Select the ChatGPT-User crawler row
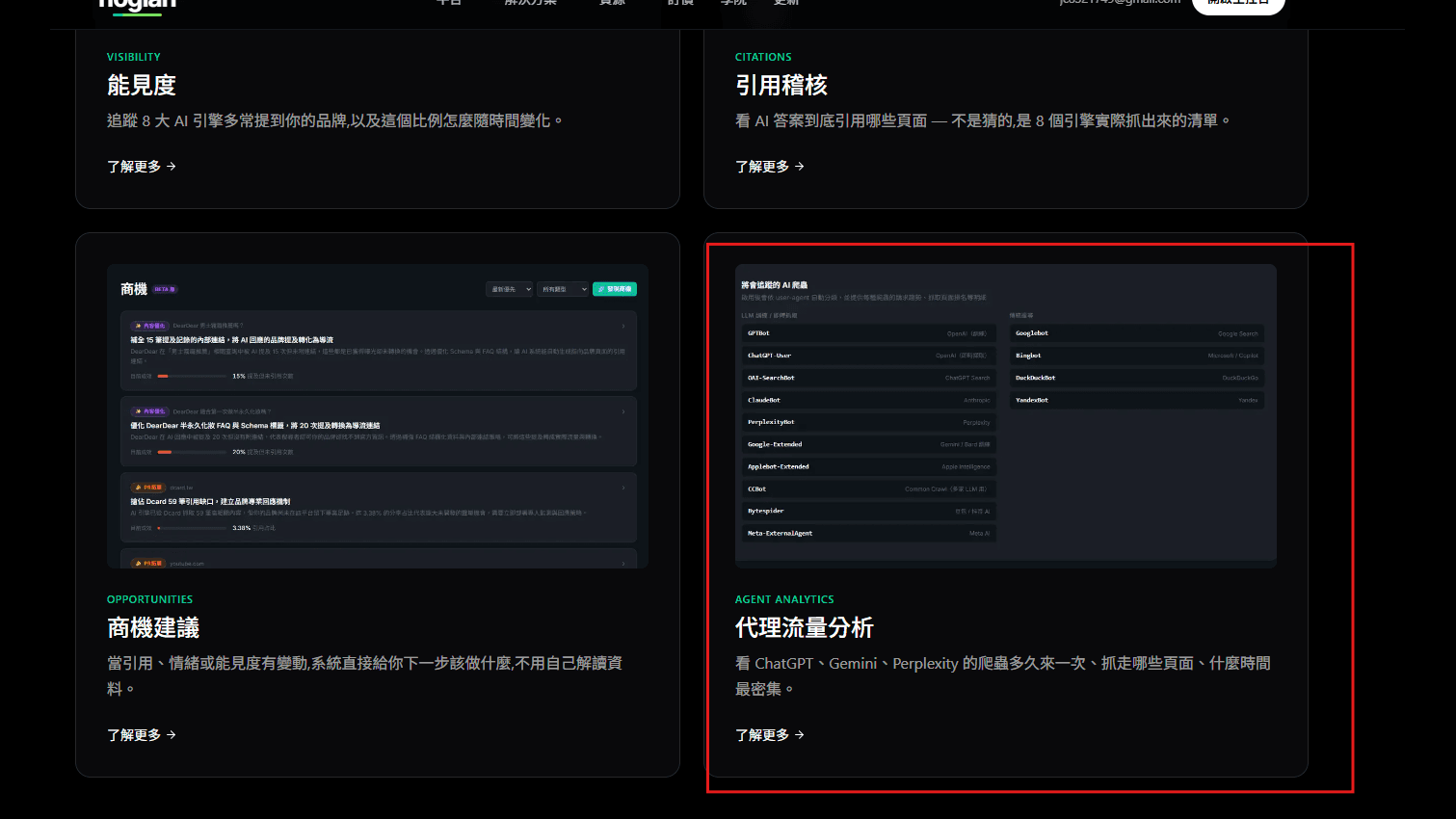Image resolution: width=1456 pixels, height=819 pixels. (x=868, y=356)
